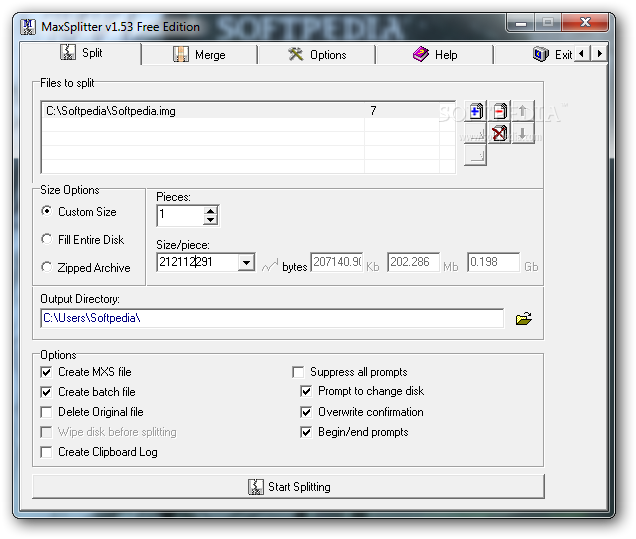Move file down with arrow icon
This screenshot has height=539, width=636.
(x=523, y=133)
